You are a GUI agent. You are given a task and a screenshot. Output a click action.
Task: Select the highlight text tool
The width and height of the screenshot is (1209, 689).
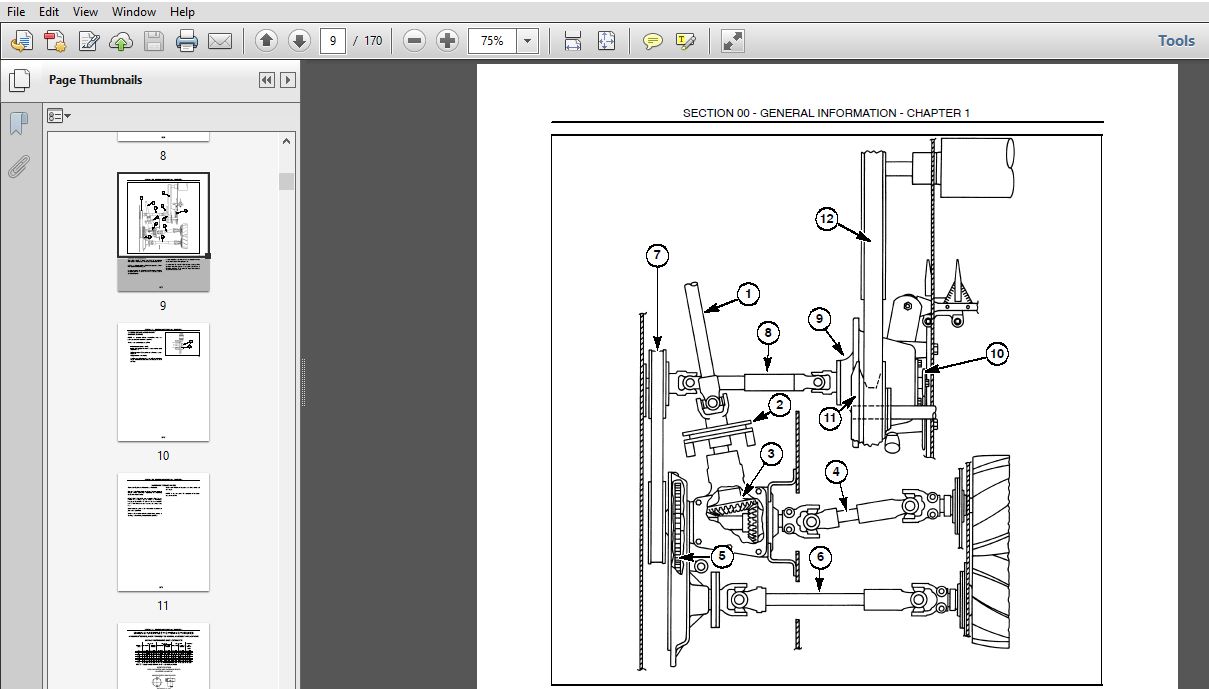pyautogui.click(x=685, y=41)
